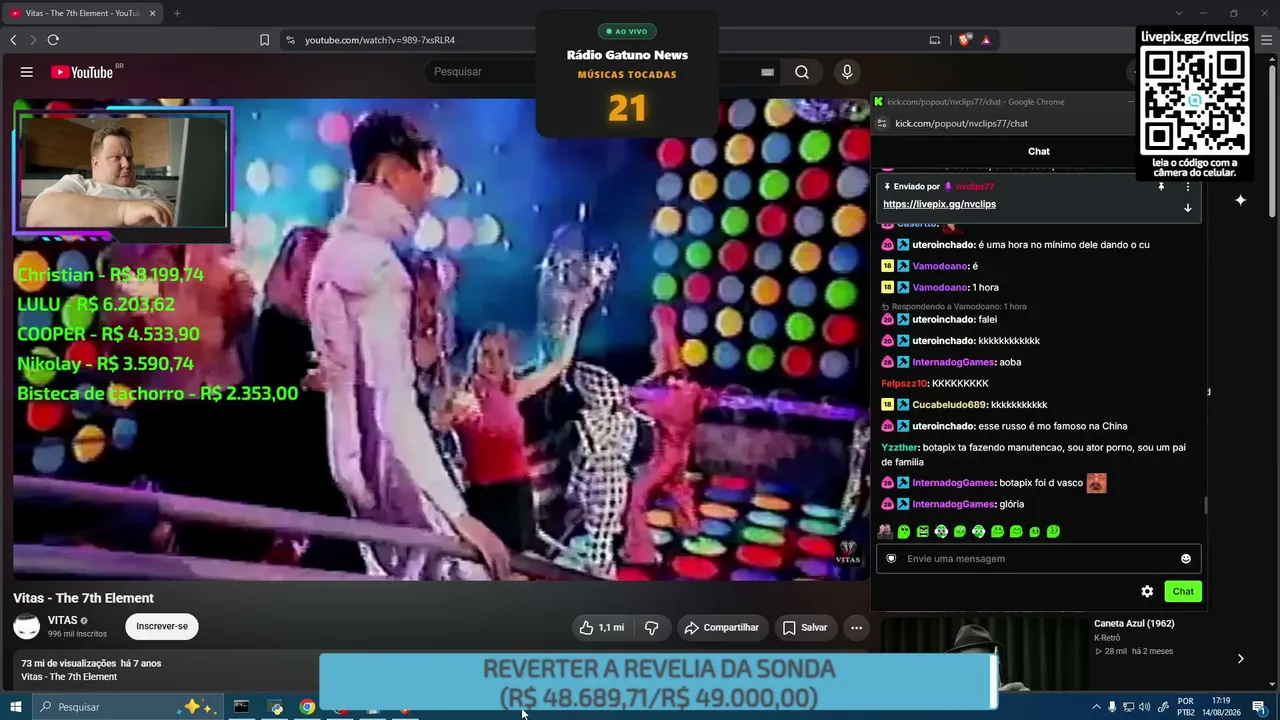Click the Caneta Azul (1962) video title
The width and height of the screenshot is (1280, 720).
tap(1134, 624)
